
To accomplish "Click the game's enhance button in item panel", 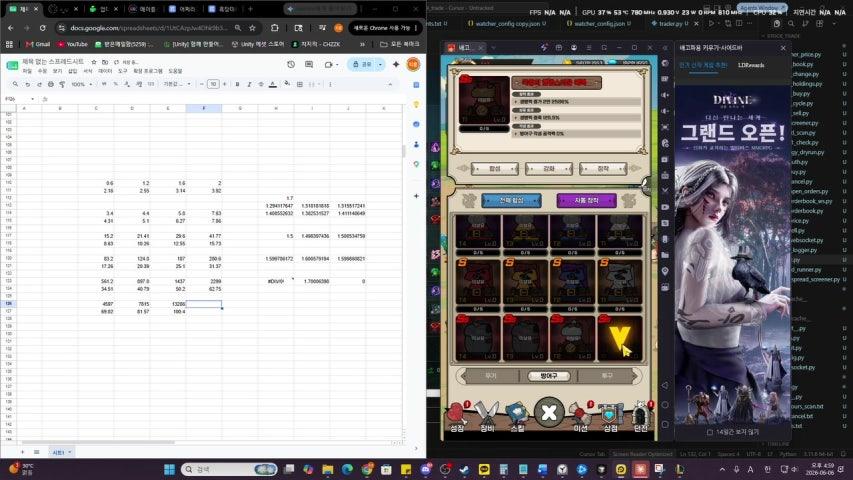I will click(x=549, y=169).
